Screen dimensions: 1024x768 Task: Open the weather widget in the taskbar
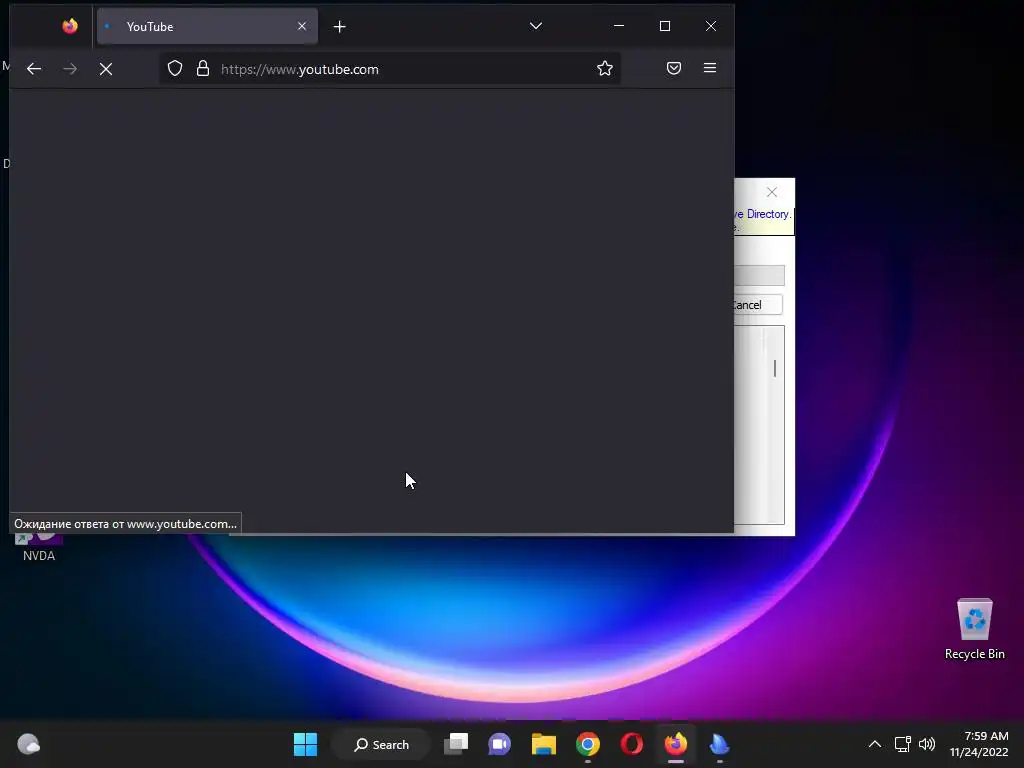pyautogui.click(x=28, y=744)
